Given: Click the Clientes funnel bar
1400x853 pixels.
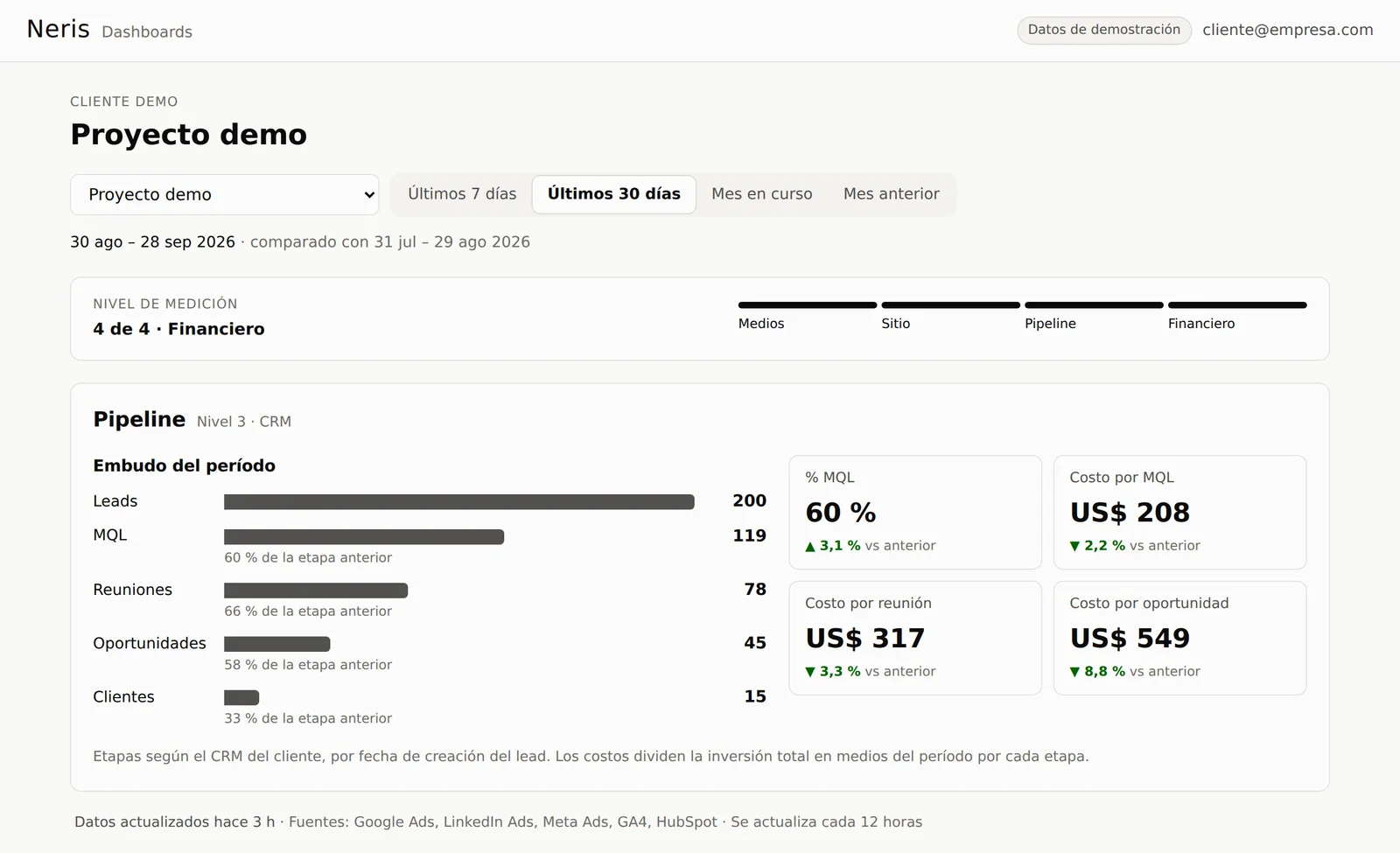Looking at the screenshot, I should tap(241, 697).
